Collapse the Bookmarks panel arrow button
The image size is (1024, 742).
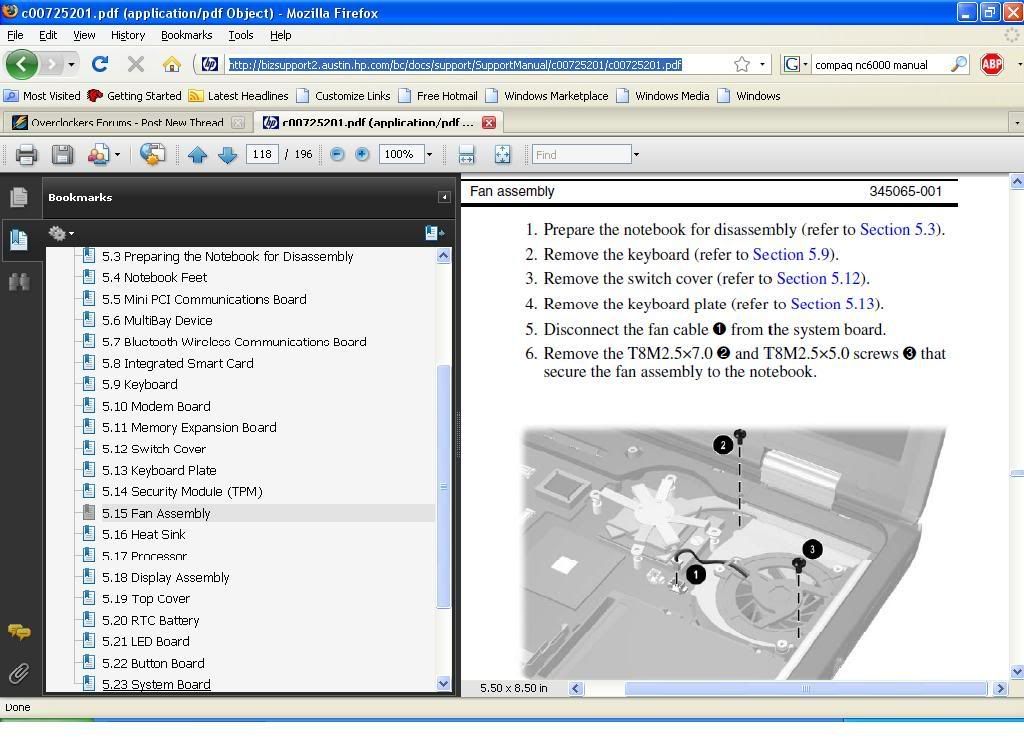(444, 197)
